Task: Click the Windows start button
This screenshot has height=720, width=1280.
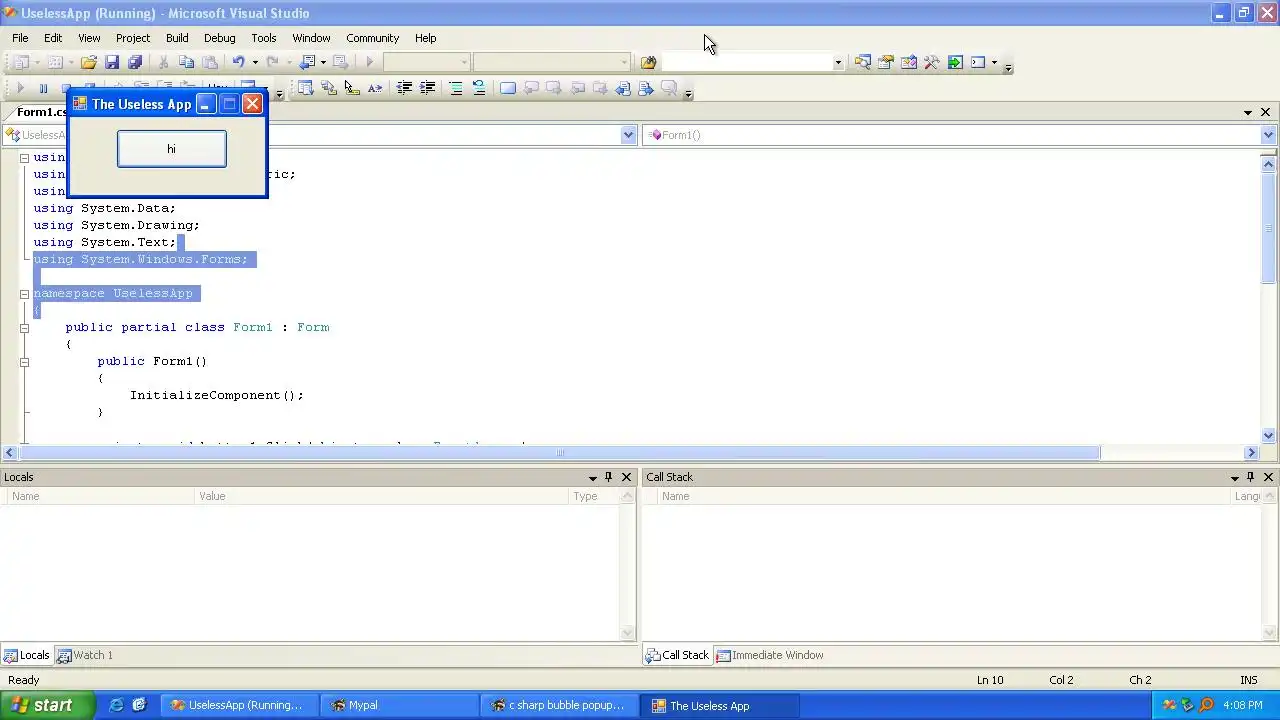Action: click(x=47, y=705)
